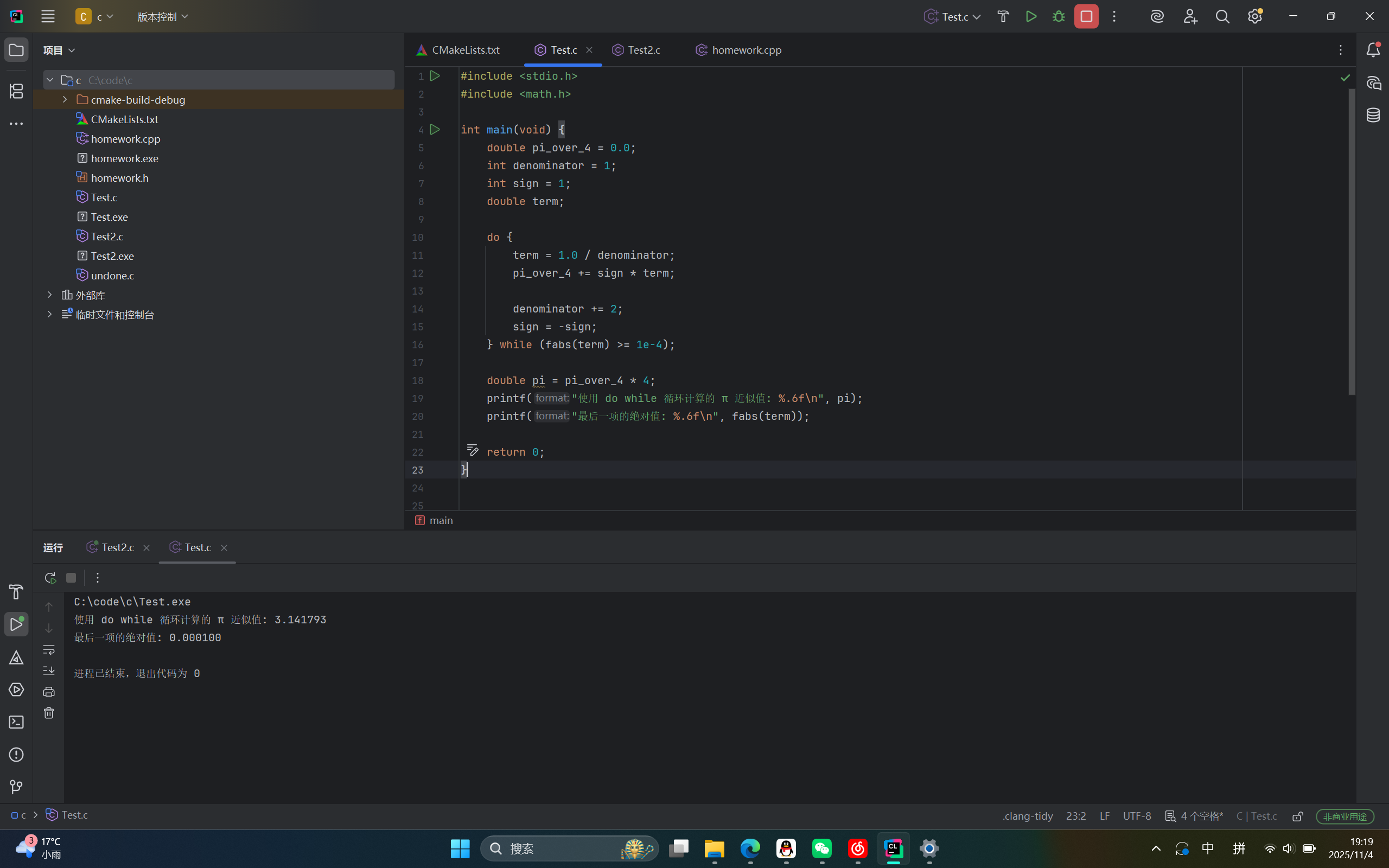
Task: Expand the cmake-build-debug folder
Action: [65, 100]
